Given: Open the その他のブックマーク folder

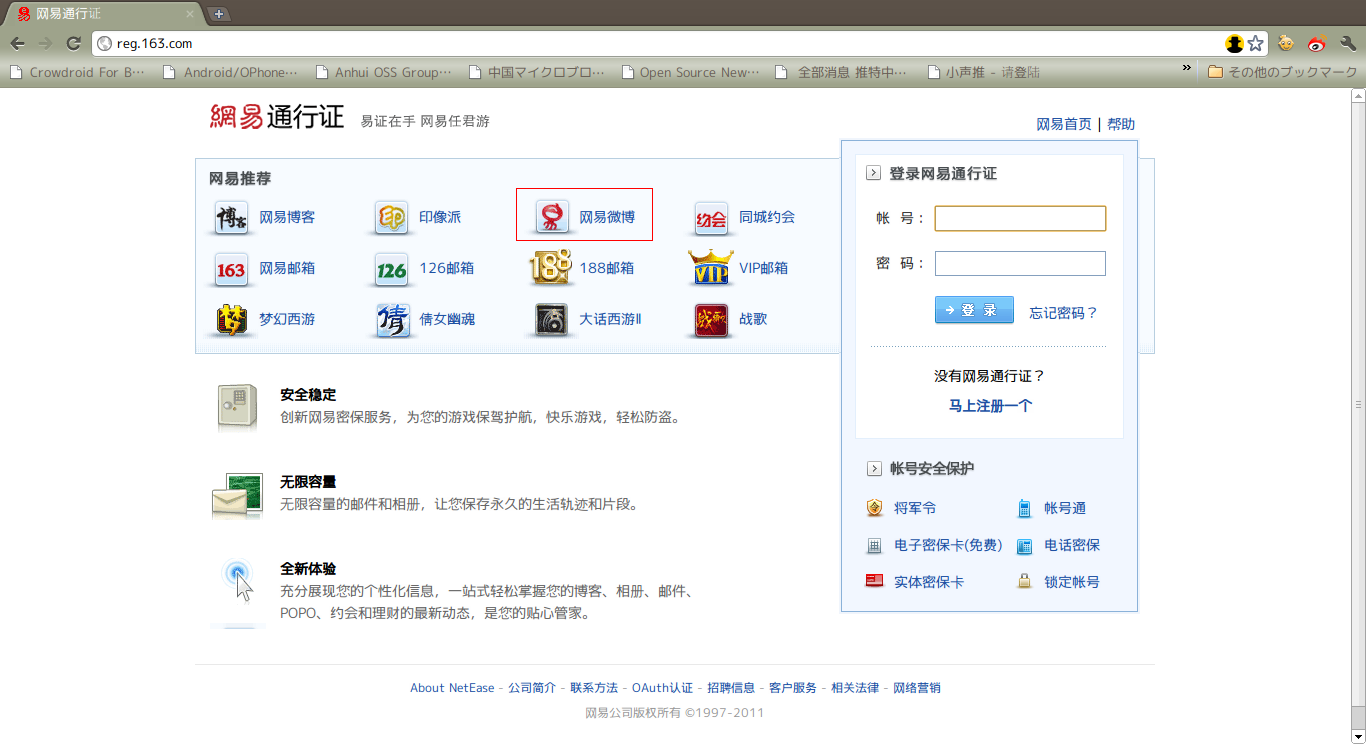Looking at the screenshot, I should [x=1282, y=72].
